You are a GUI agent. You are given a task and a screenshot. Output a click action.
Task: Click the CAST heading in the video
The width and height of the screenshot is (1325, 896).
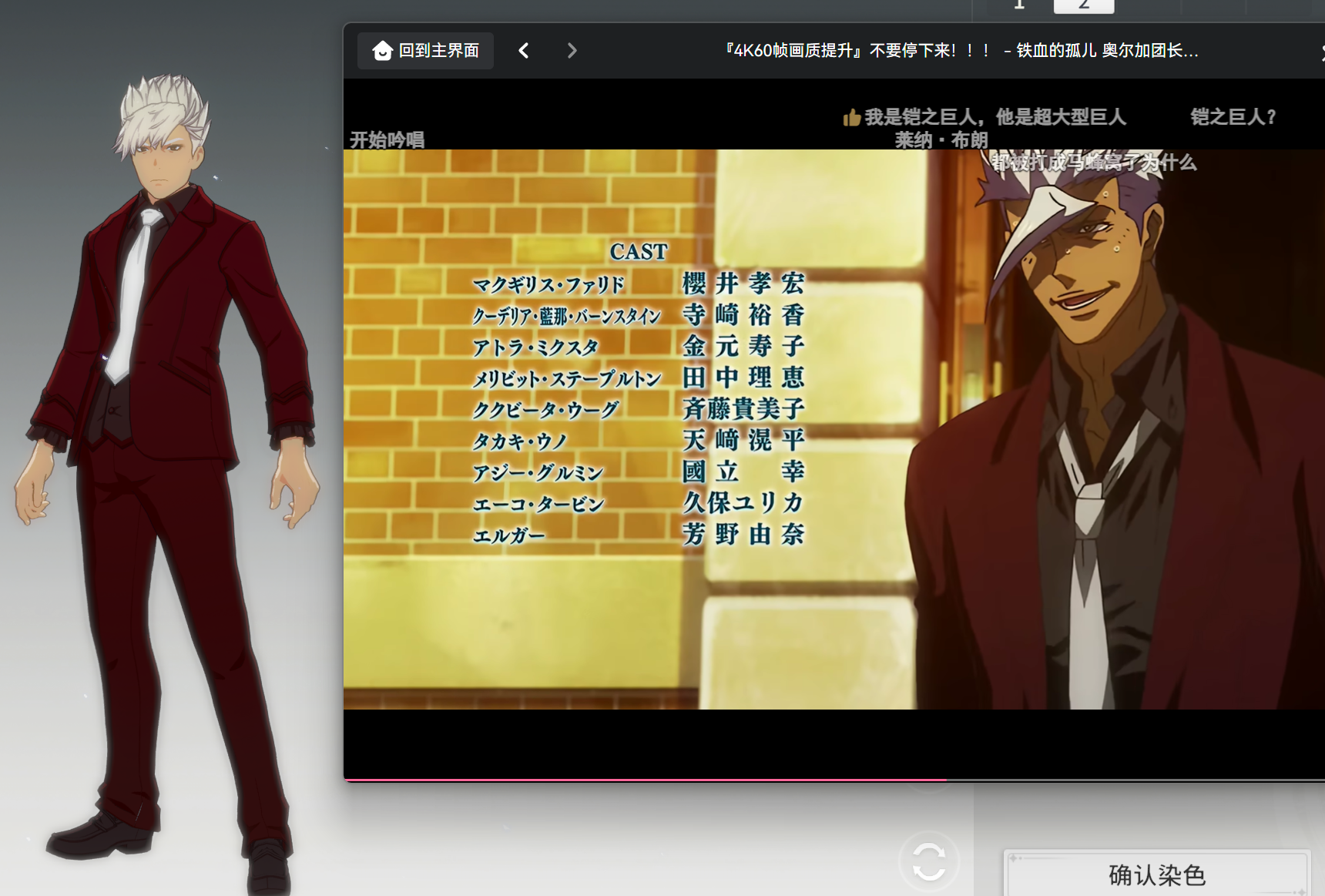[639, 252]
